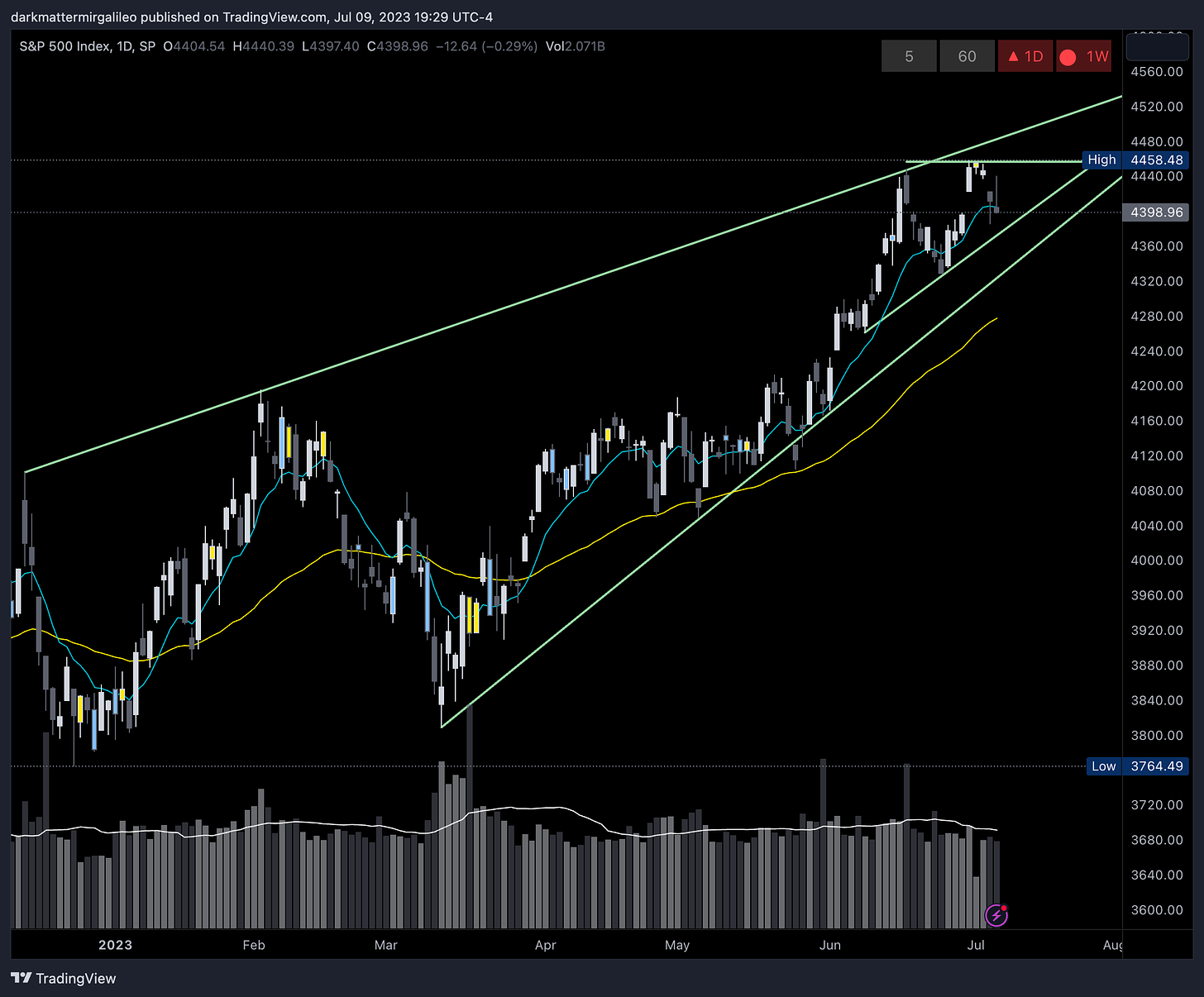Screen dimensions: 1204x997
Task: Click the High 4458.48 price label
Action: pyautogui.click(x=1135, y=160)
